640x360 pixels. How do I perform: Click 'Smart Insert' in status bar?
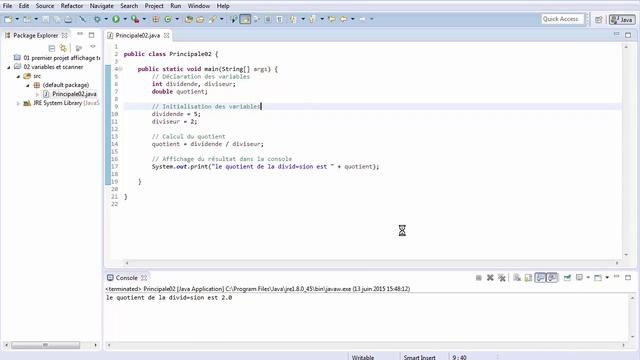[420, 357]
